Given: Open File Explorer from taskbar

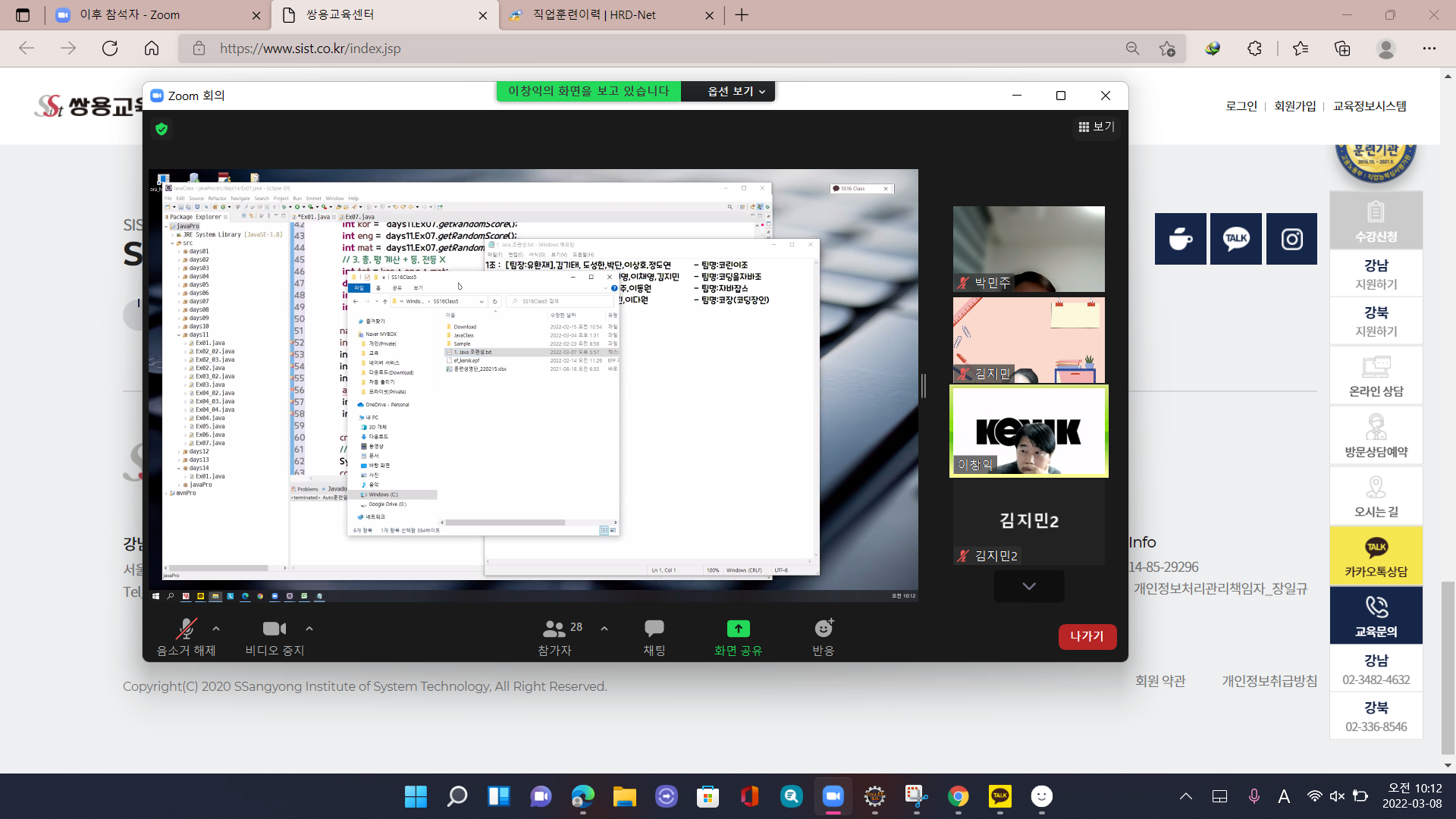Looking at the screenshot, I should [624, 796].
